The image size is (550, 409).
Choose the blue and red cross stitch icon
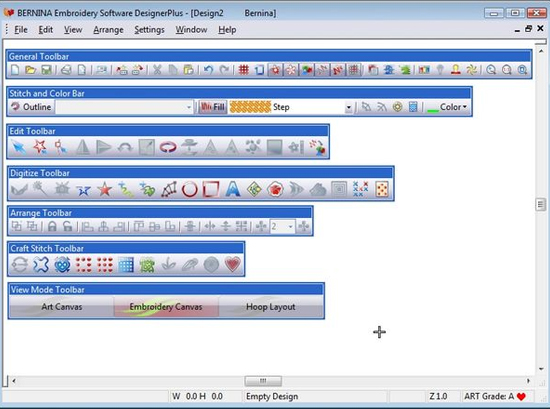tap(360, 189)
